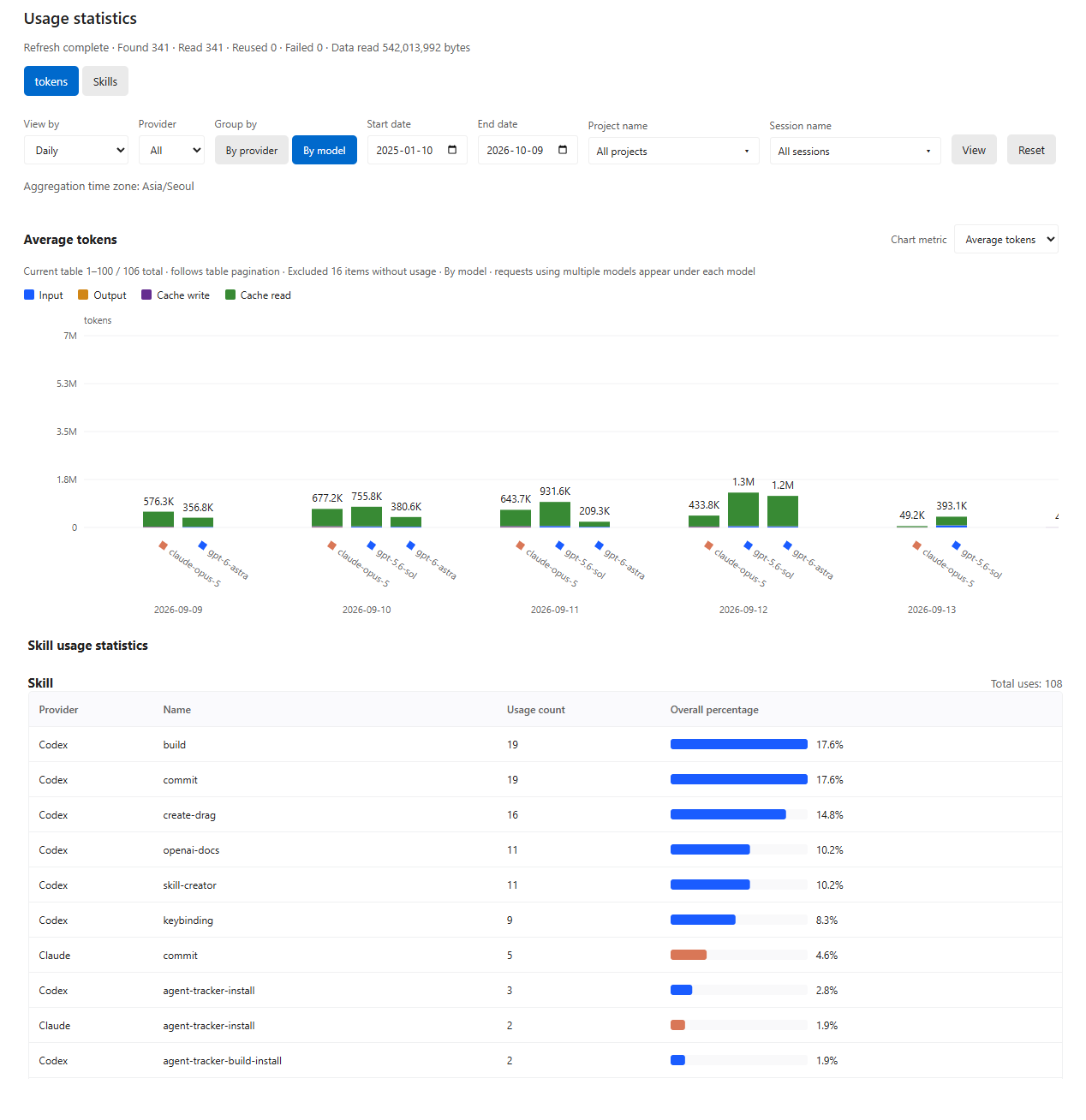This screenshot has width=1086, height=1120.
Task: Click the 380.6K bar for 2026-09-10
Action: 406,522
